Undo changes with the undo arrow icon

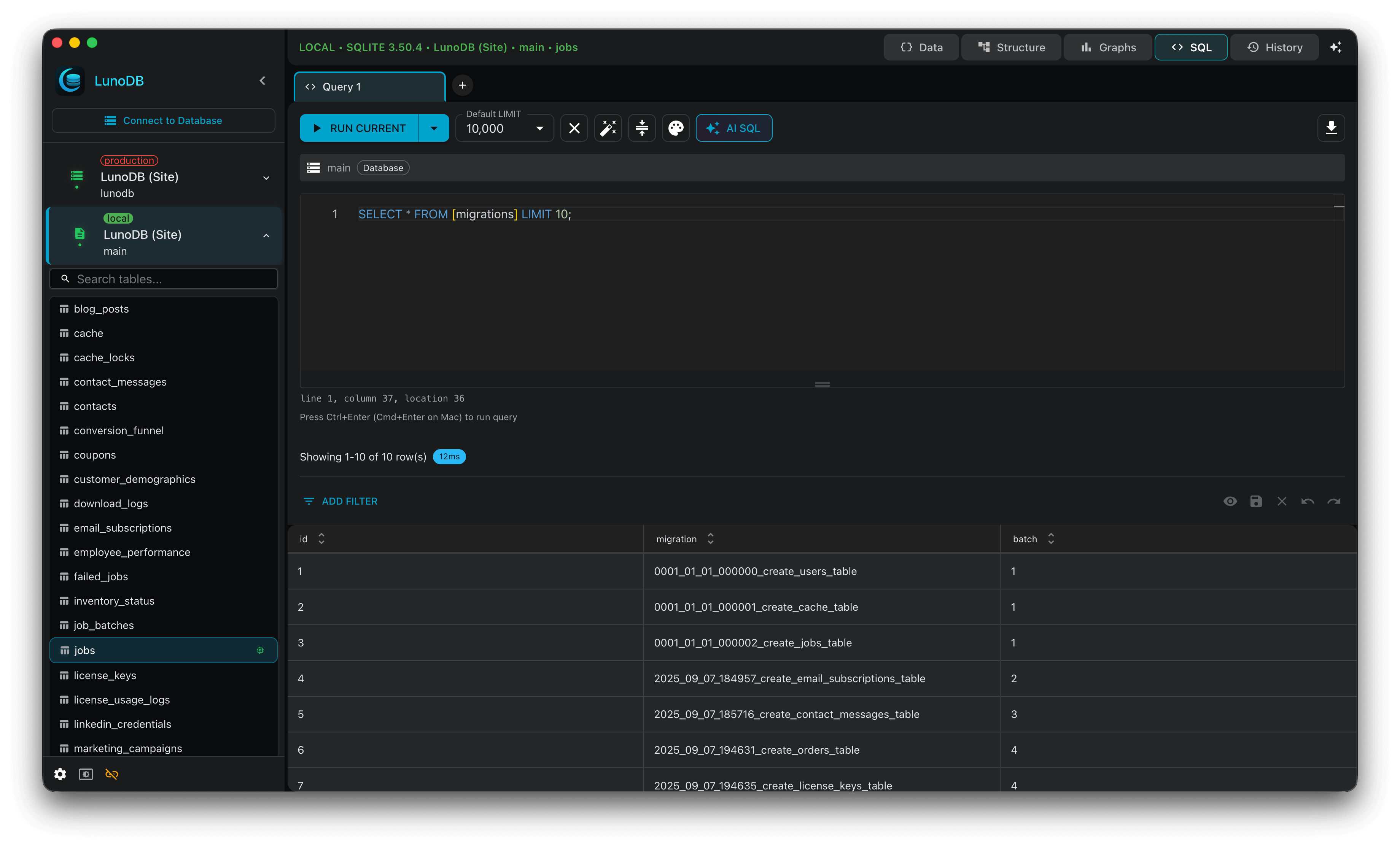(1308, 501)
